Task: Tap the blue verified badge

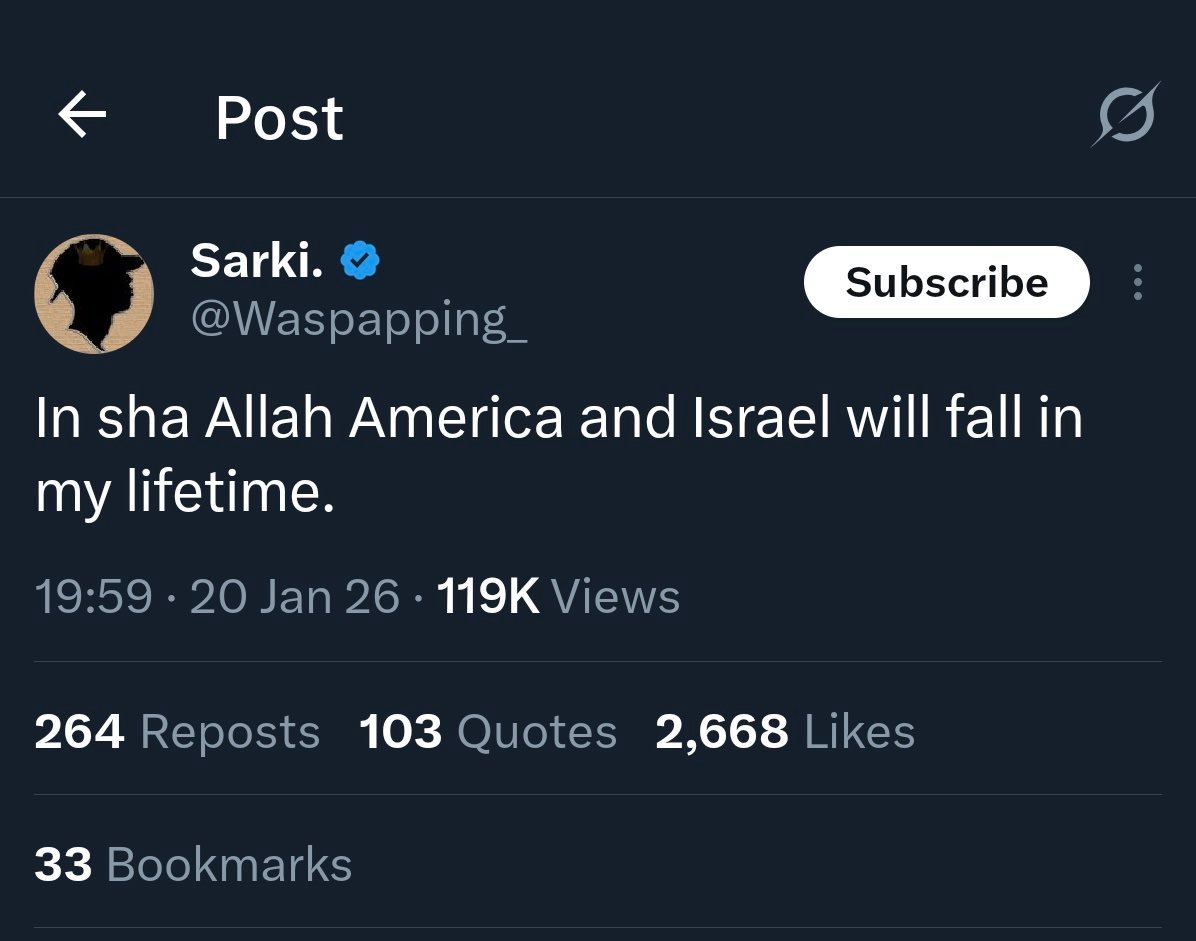Action: pos(360,262)
